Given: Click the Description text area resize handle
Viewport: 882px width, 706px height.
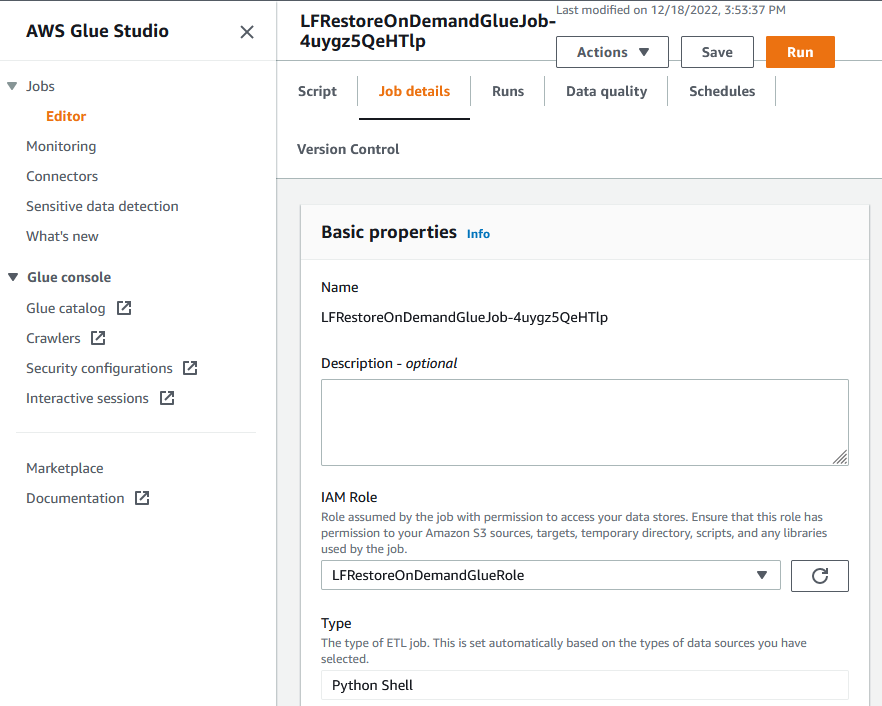Looking at the screenshot, I should pyautogui.click(x=840, y=457).
